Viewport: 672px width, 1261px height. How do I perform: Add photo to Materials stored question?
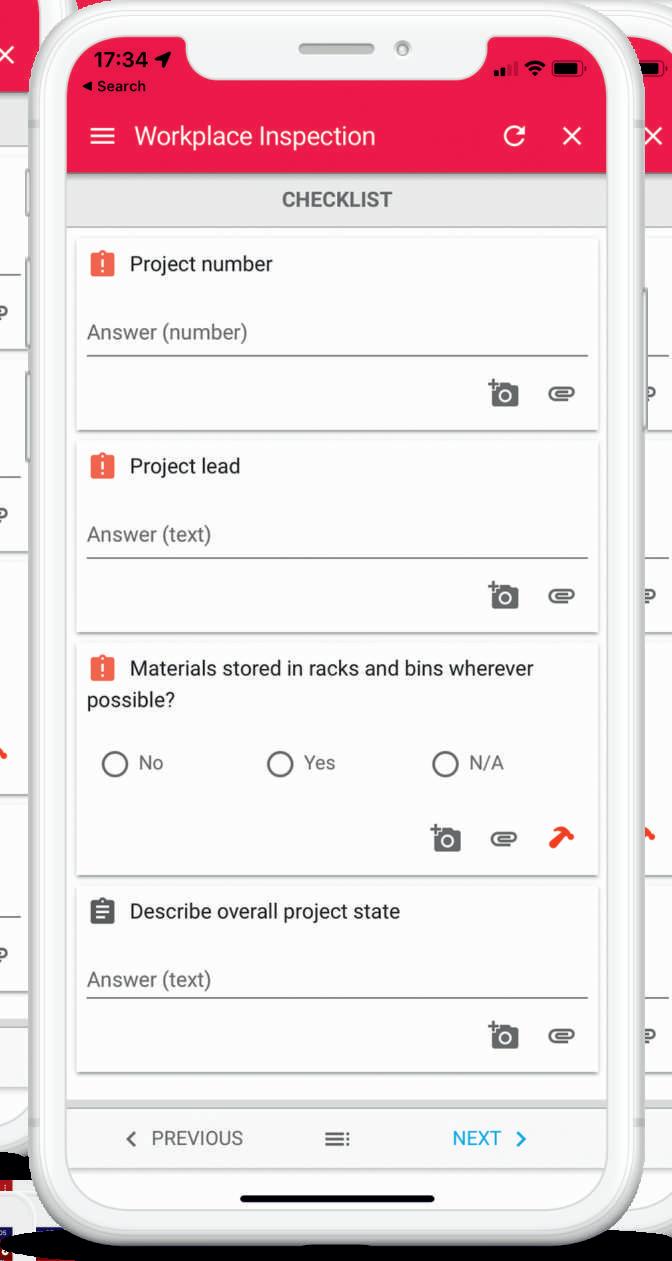445,838
